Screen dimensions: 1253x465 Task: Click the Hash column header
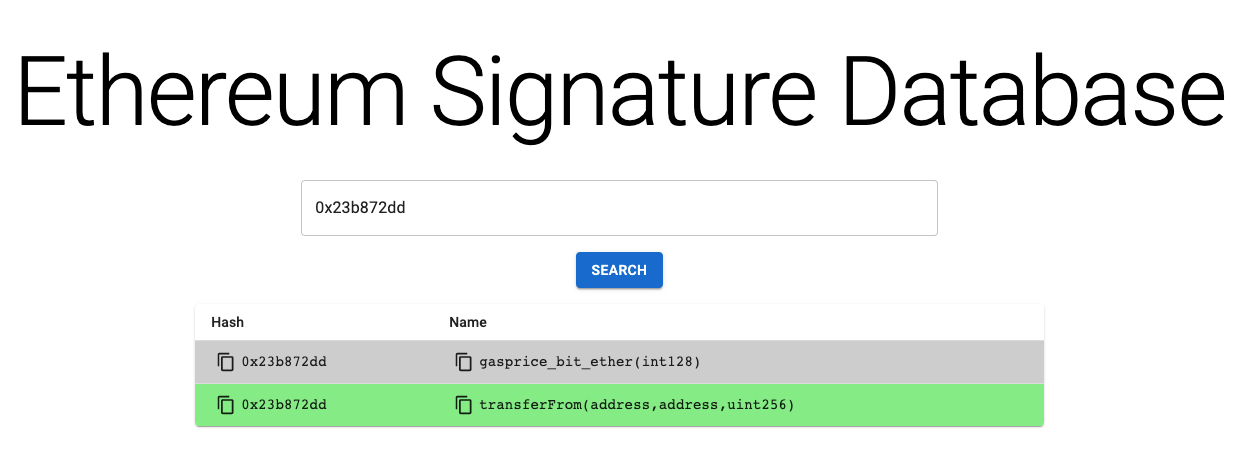point(228,323)
